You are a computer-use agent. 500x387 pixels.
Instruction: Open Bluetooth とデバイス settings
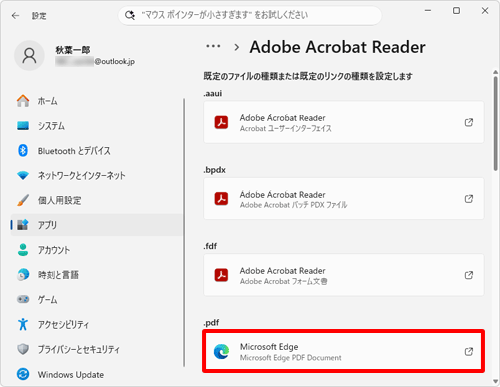pos(97,151)
